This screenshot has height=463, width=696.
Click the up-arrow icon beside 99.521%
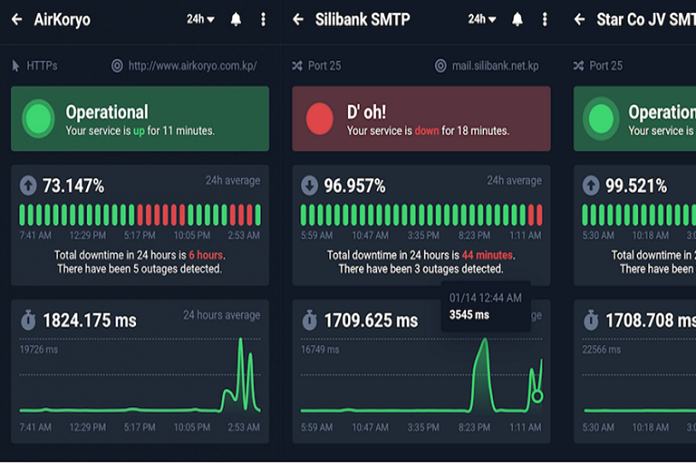(x=591, y=186)
